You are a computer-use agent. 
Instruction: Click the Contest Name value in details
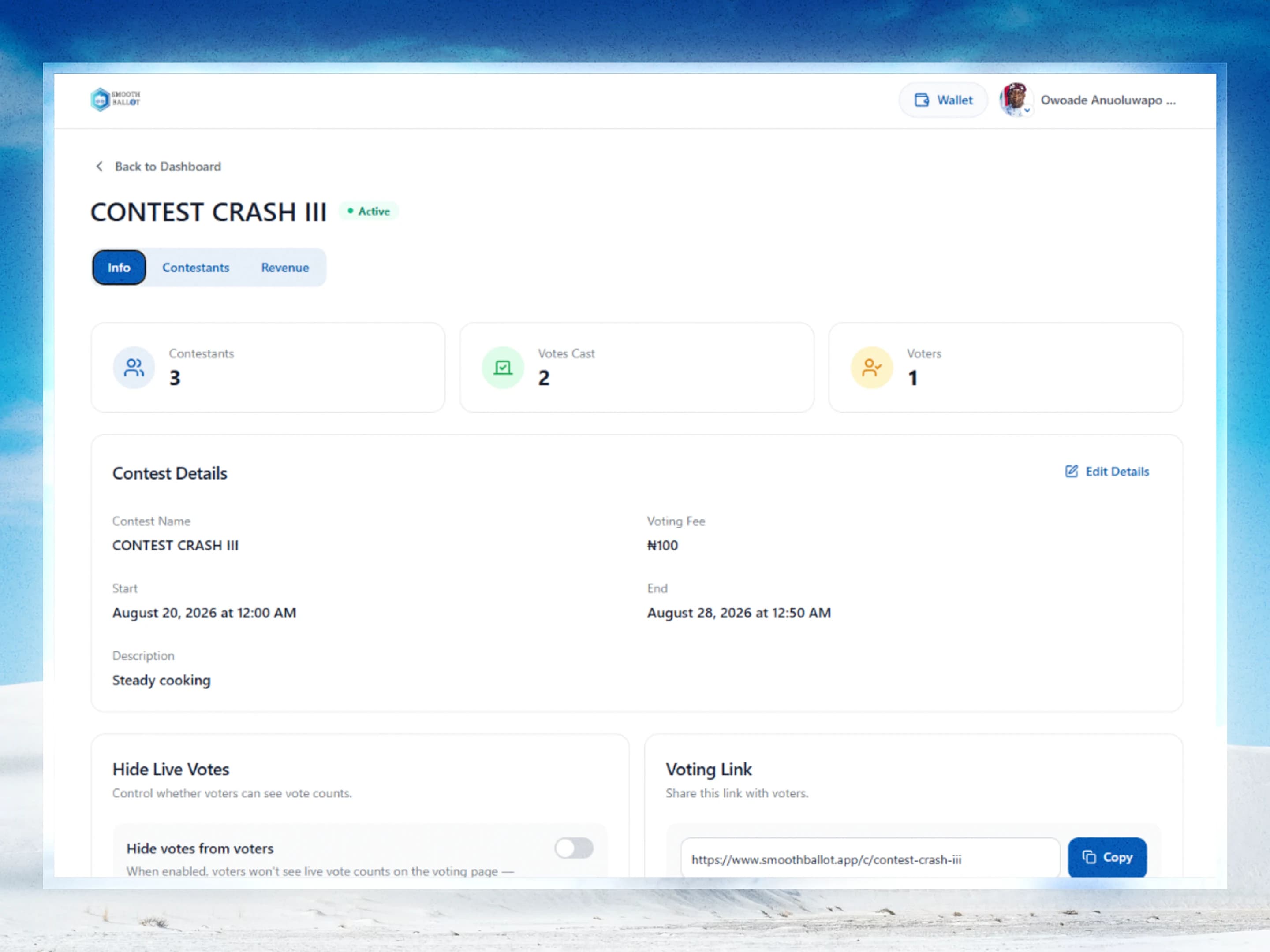(x=175, y=546)
